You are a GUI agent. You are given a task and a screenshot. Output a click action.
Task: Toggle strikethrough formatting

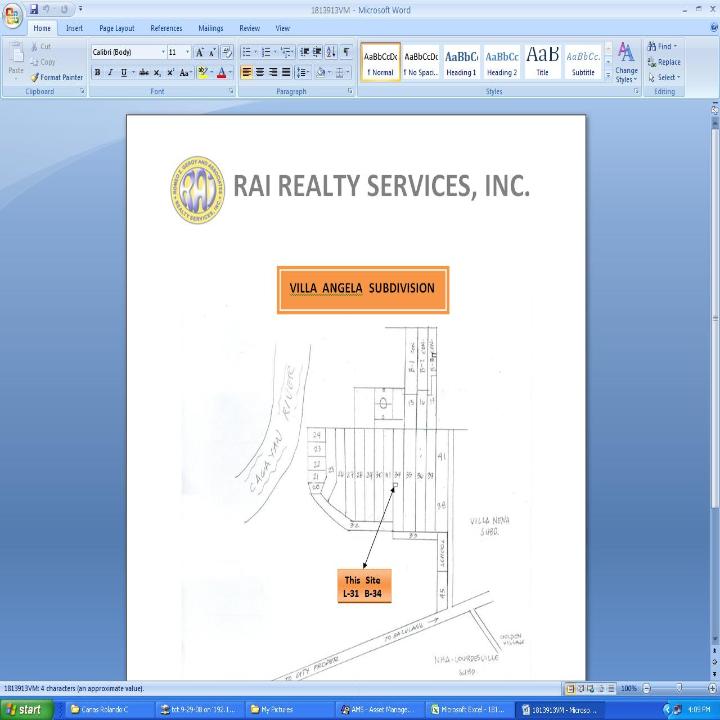pyautogui.click(x=144, y=73)
